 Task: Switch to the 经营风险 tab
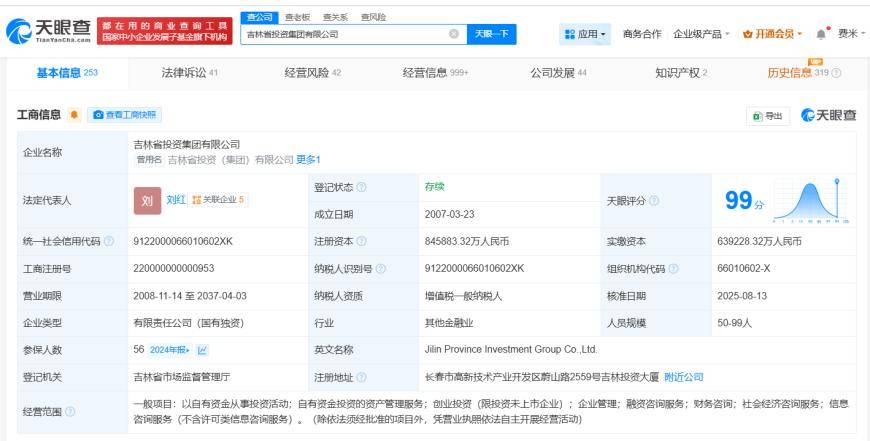[313, 73]
